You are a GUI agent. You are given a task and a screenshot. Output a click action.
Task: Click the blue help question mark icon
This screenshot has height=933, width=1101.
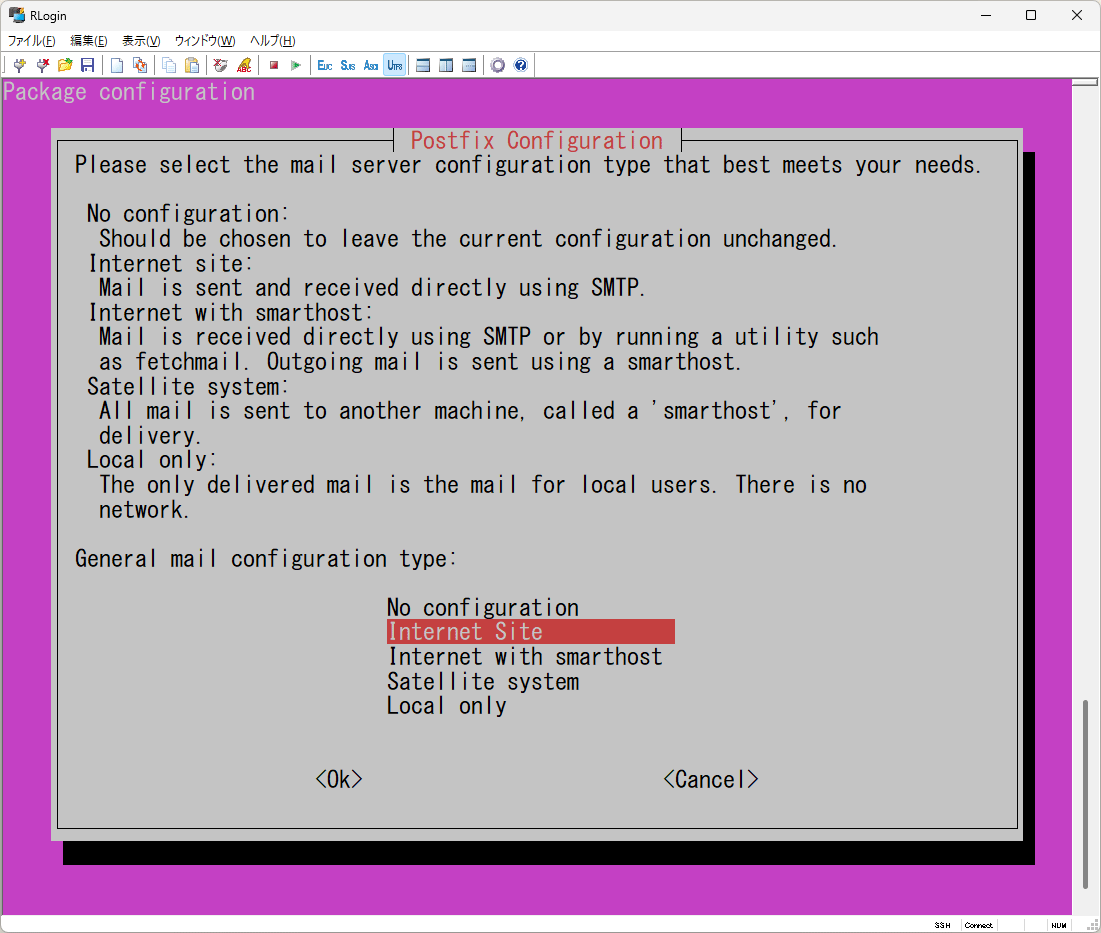point(520,65)
